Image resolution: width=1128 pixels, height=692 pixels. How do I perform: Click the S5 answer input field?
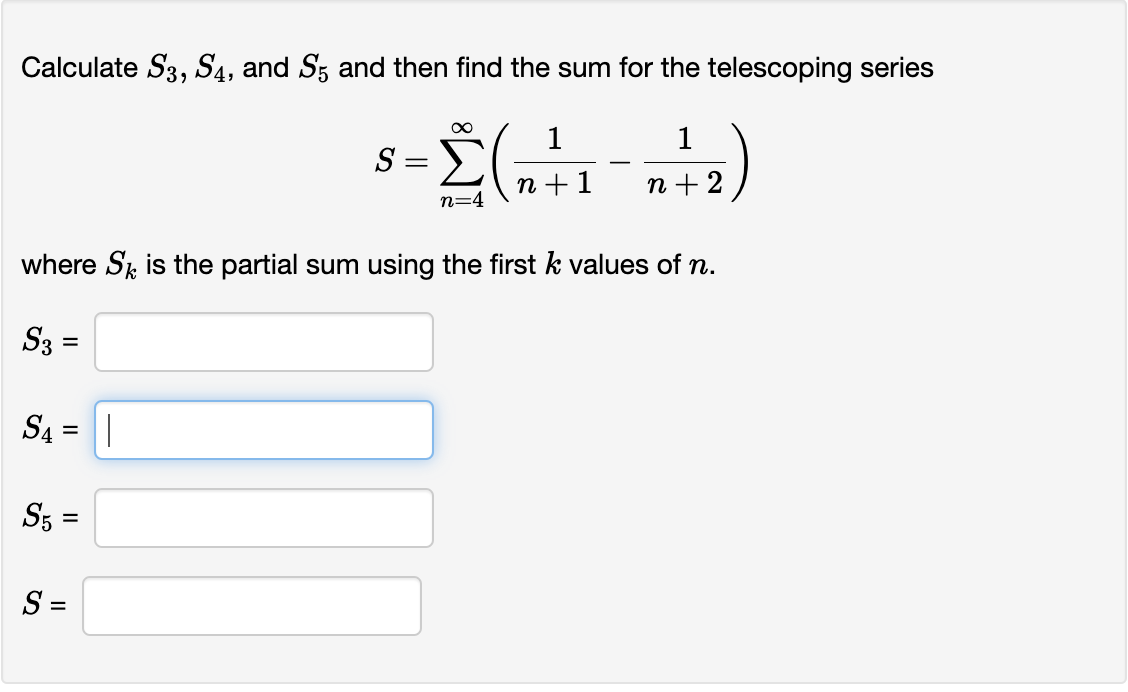pos(263,517)
